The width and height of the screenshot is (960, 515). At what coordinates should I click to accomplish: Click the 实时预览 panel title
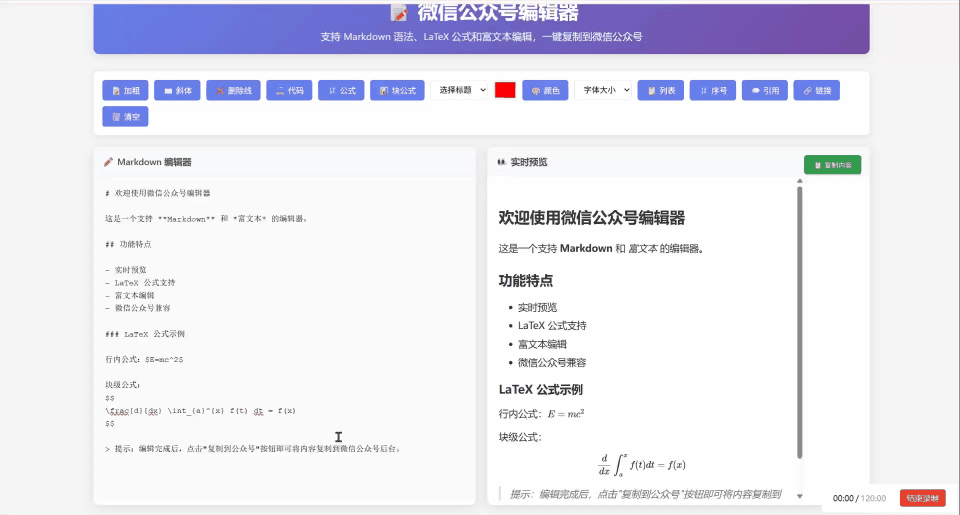[529, 162]
